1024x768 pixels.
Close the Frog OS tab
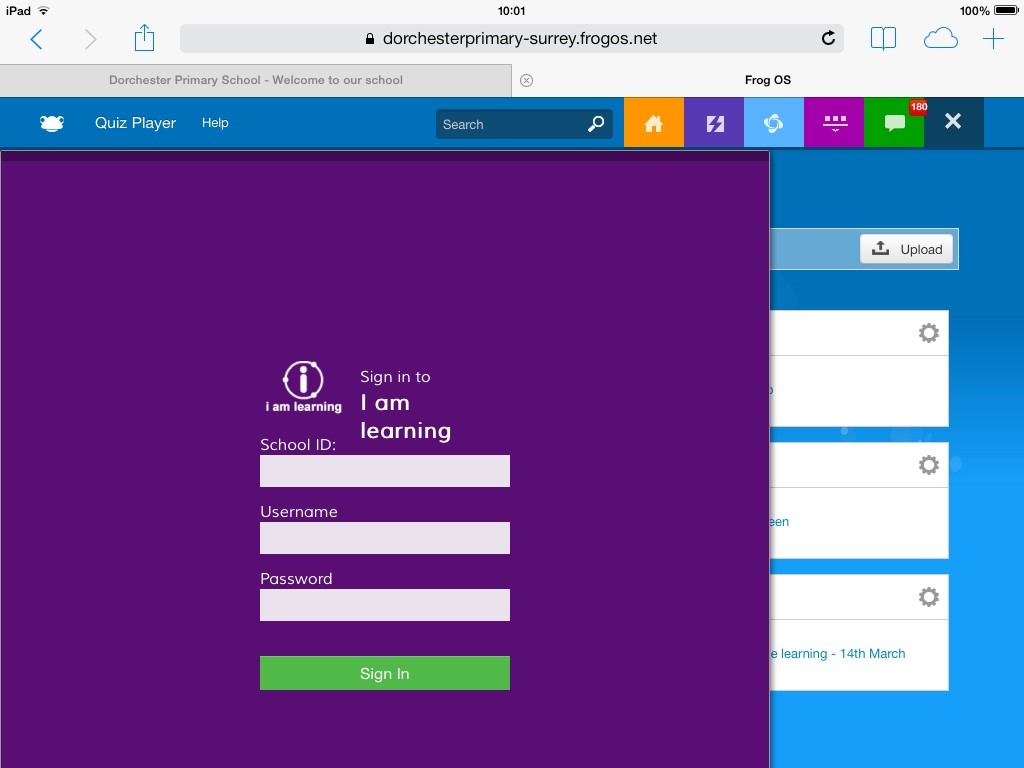pyautogui.click(x=526, y=80)
